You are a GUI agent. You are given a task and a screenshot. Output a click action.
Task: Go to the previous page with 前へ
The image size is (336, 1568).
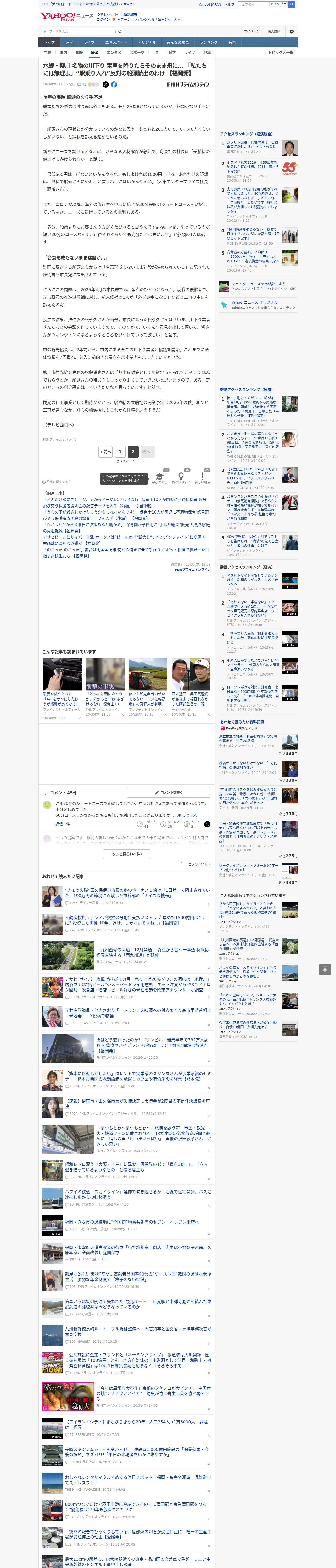(106, 452)
